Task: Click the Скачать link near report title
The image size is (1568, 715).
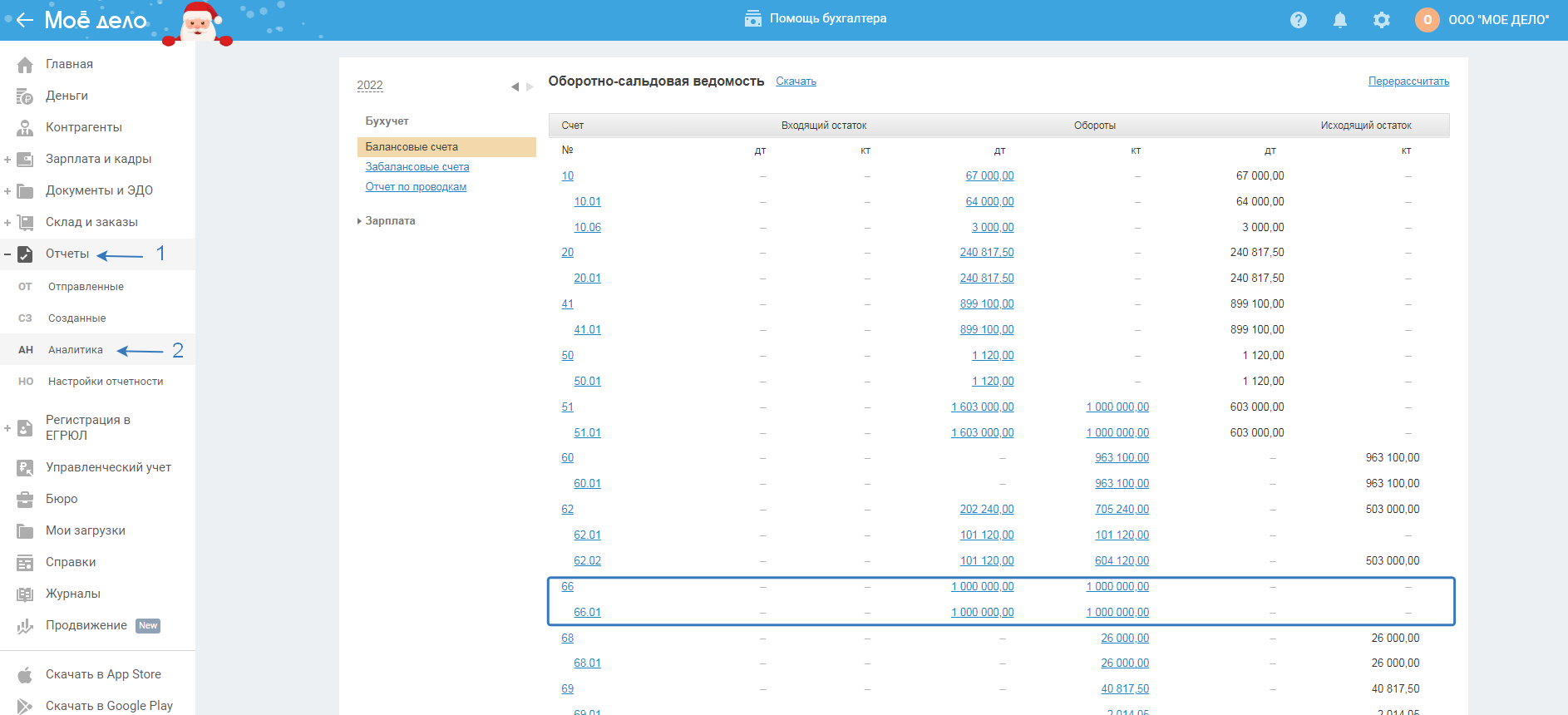Action: (796, 81)
